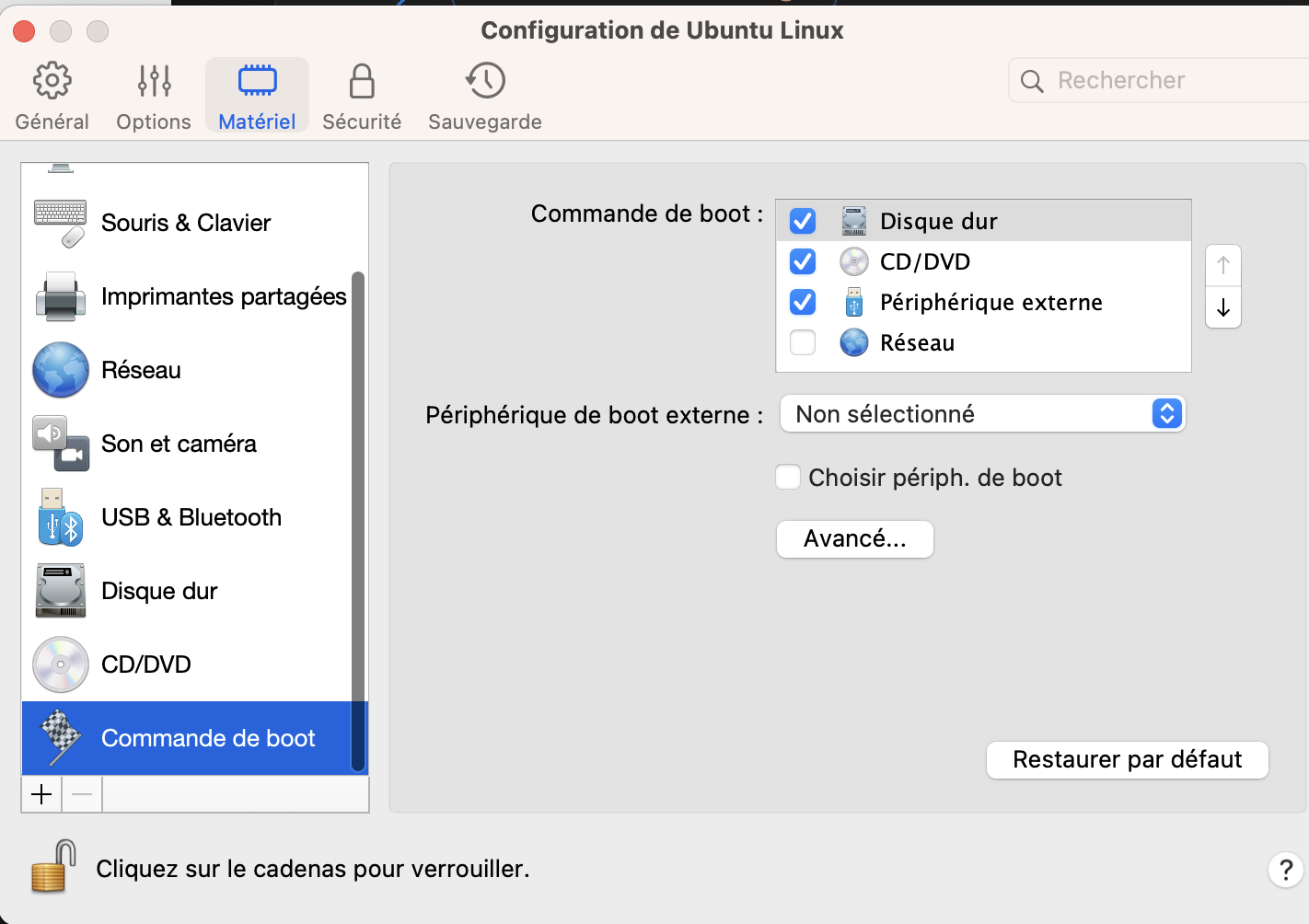Uncheck the Disque dur boot checkbox

point(803,221)
